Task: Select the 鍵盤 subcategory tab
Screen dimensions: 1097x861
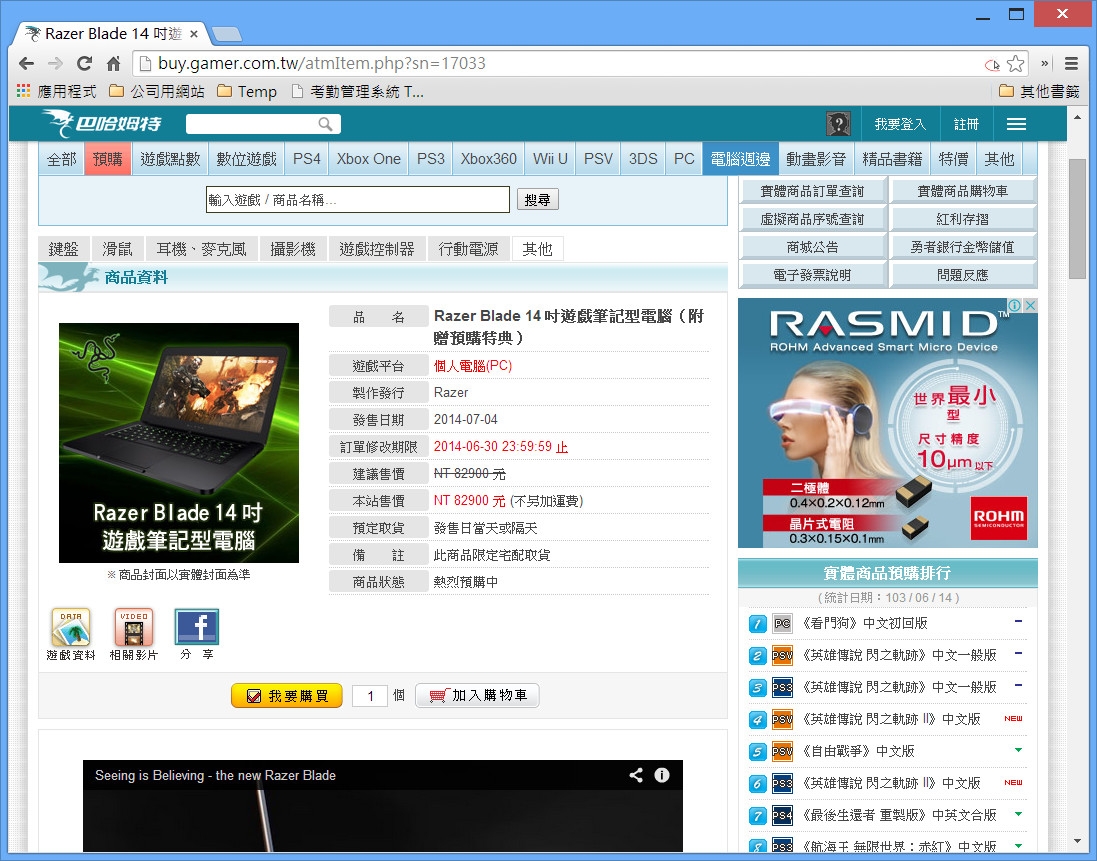Action: [64, 249]
